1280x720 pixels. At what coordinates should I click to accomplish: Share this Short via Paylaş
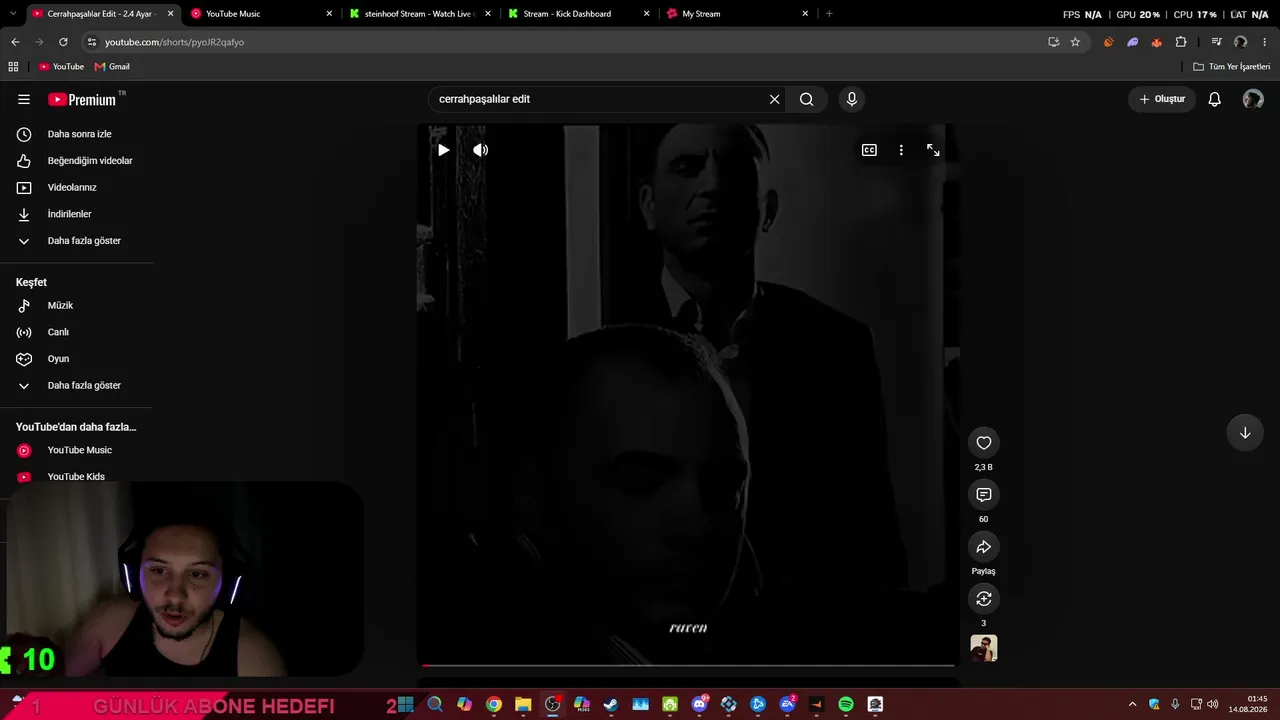point(984,547)
